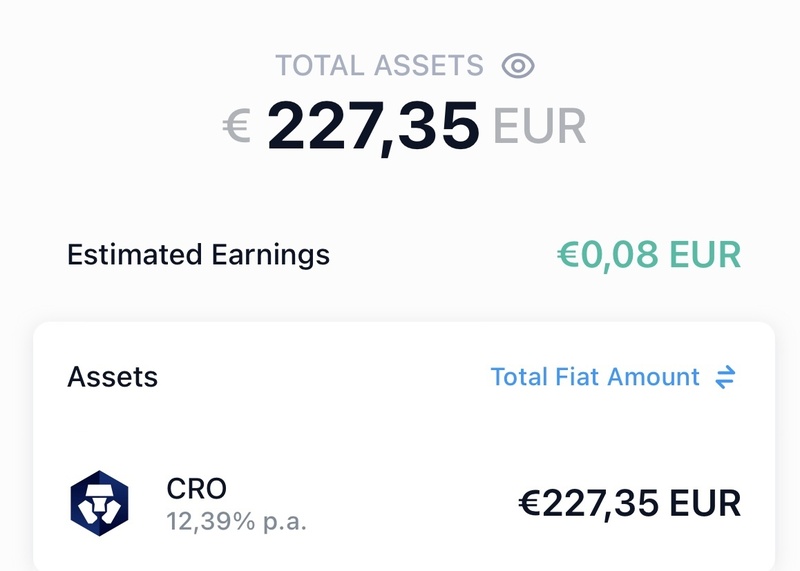Click the grey € symbol before total balance
Viewport: 800px width, 571px height.
pos(236,128)
